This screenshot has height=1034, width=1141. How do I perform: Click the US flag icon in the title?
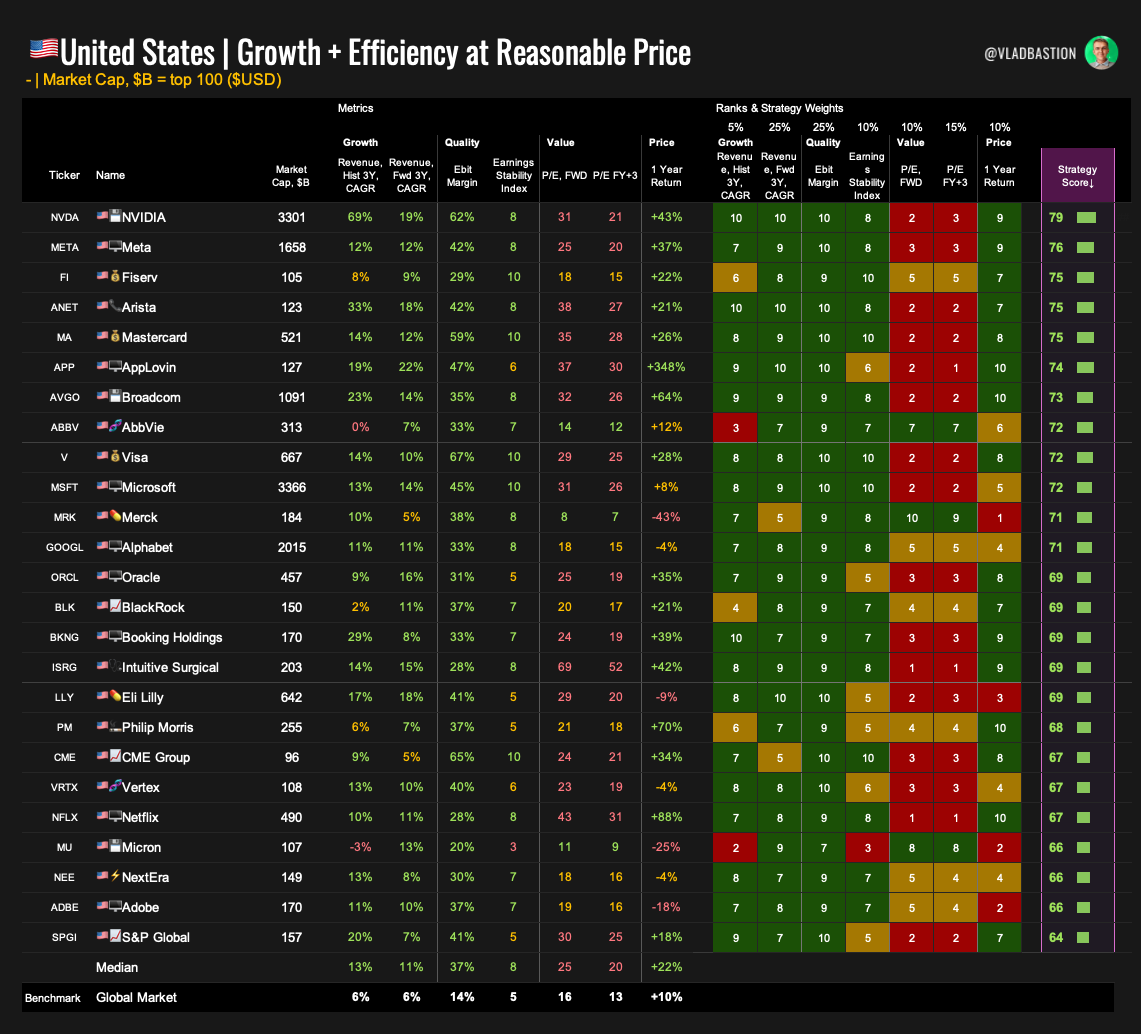(44, 49)
